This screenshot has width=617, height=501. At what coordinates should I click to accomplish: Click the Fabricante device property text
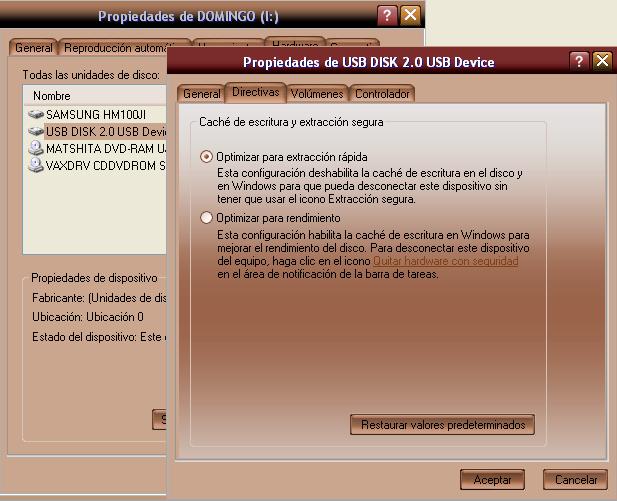tap(99, 298)
